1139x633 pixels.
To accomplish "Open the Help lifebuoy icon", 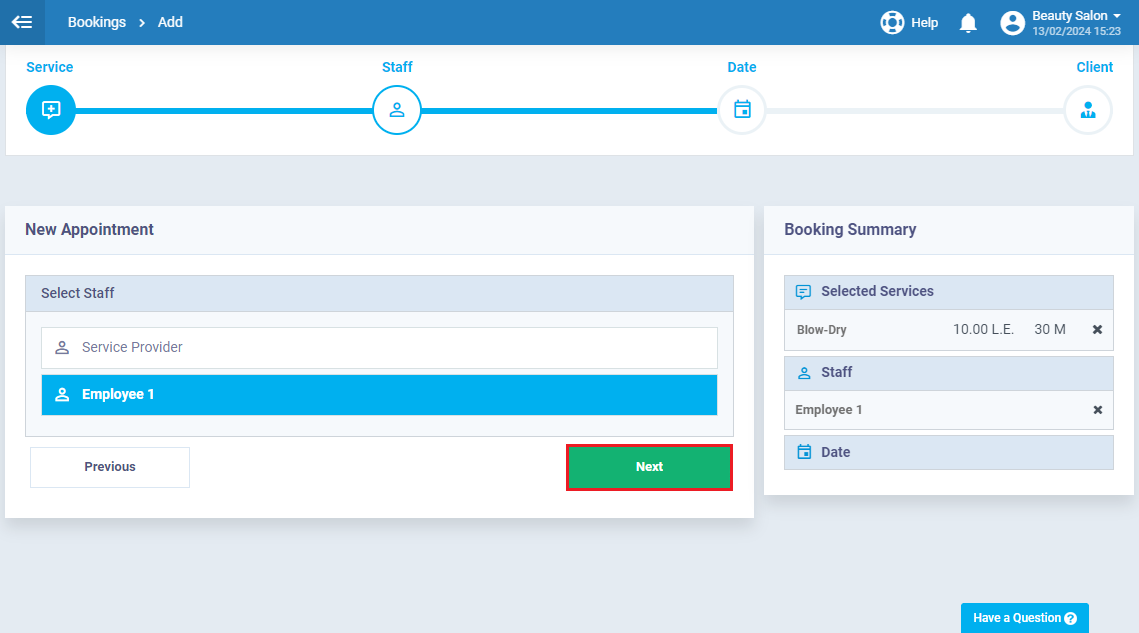I will click(892, 23).
